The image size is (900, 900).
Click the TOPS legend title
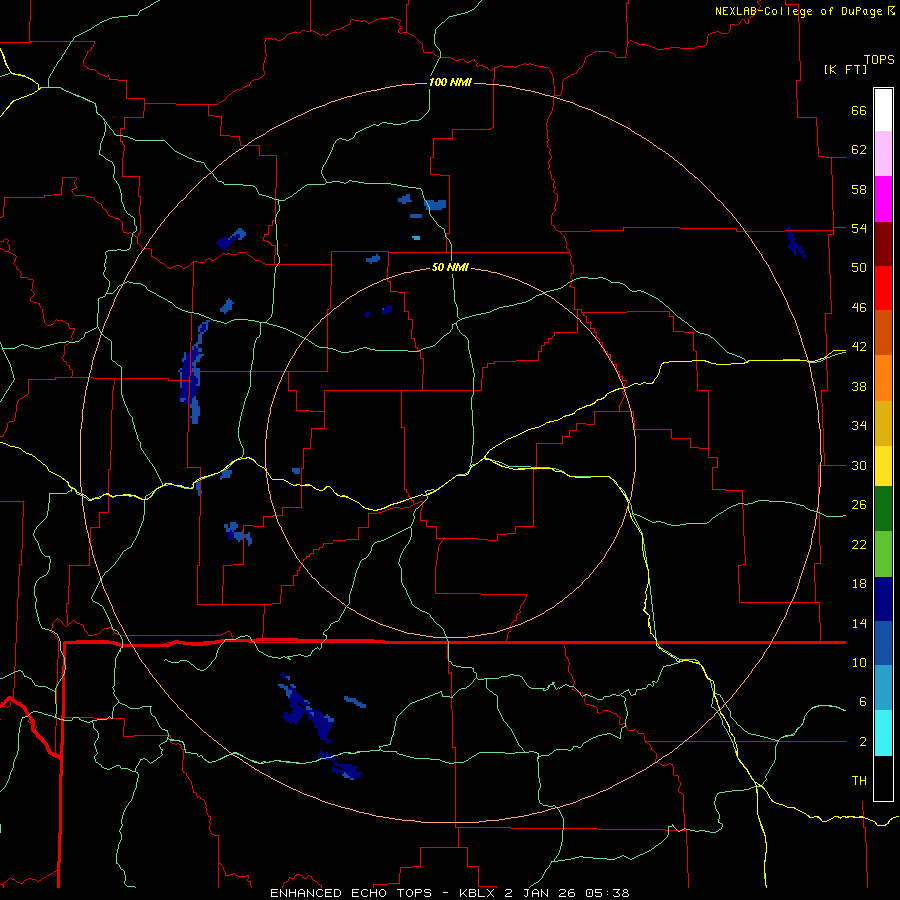[x=879, y=59]
